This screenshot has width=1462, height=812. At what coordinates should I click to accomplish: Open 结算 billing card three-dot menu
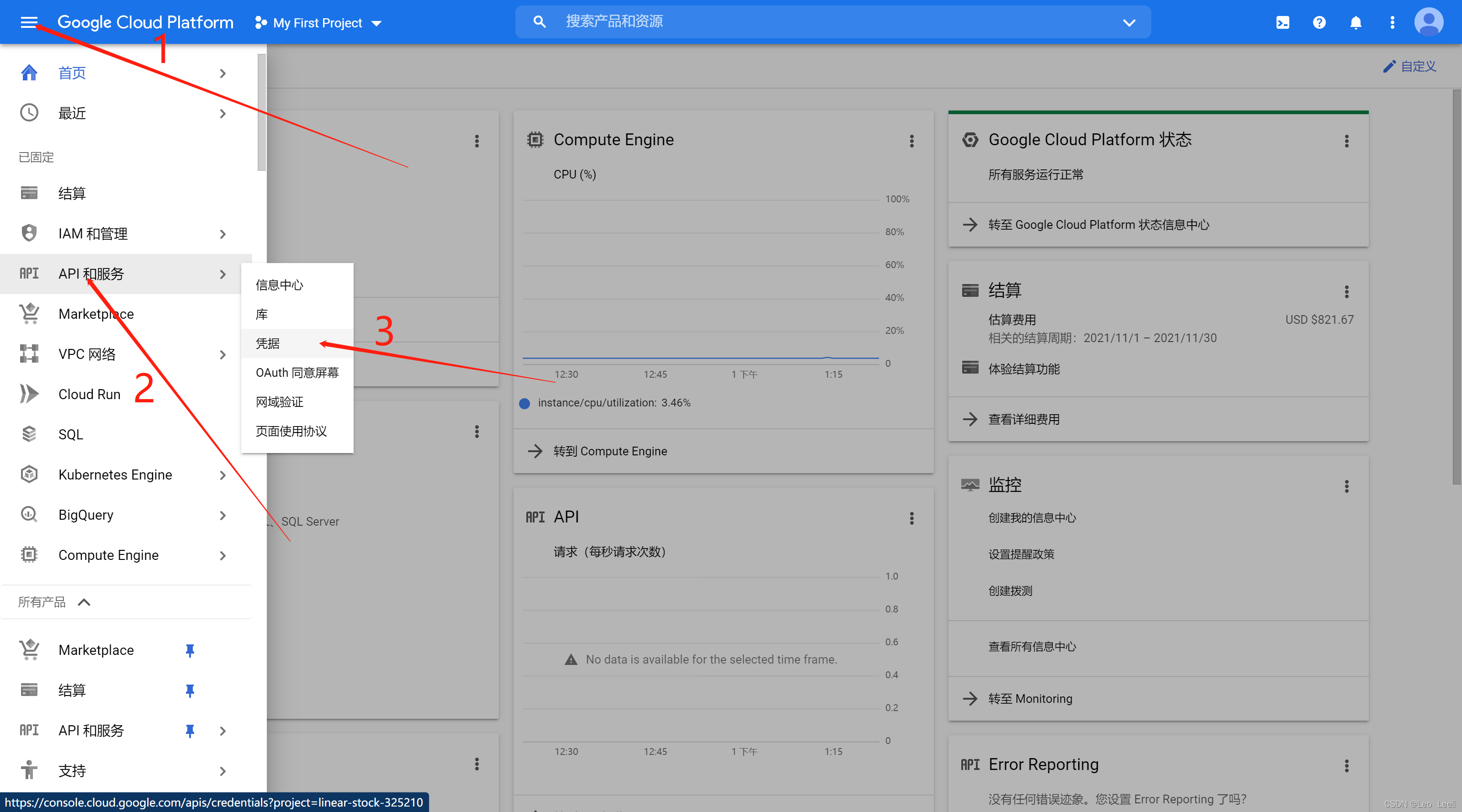click(x=1346, y=292)
